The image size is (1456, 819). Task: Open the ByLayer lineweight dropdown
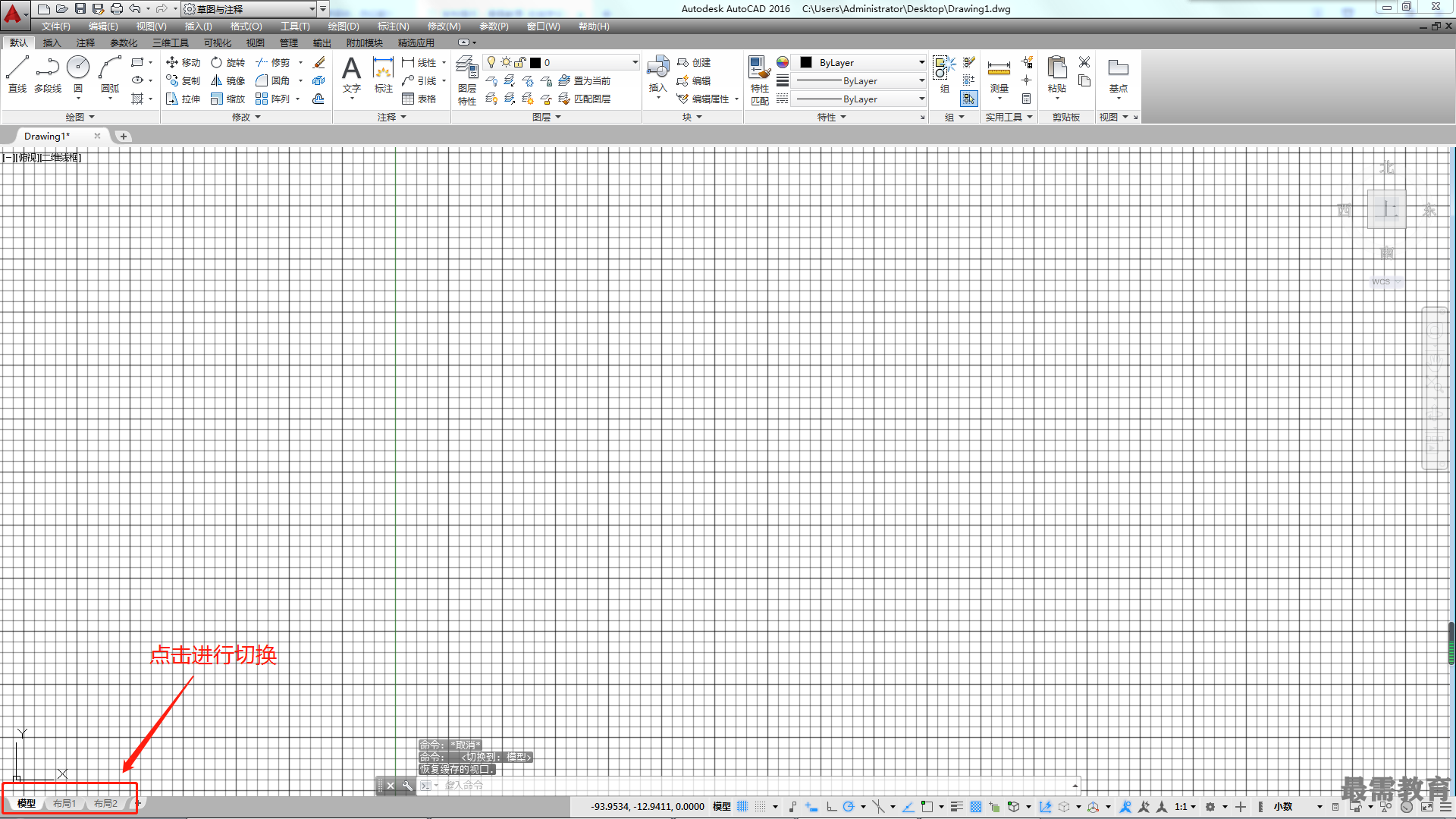[x=921, y=80]
